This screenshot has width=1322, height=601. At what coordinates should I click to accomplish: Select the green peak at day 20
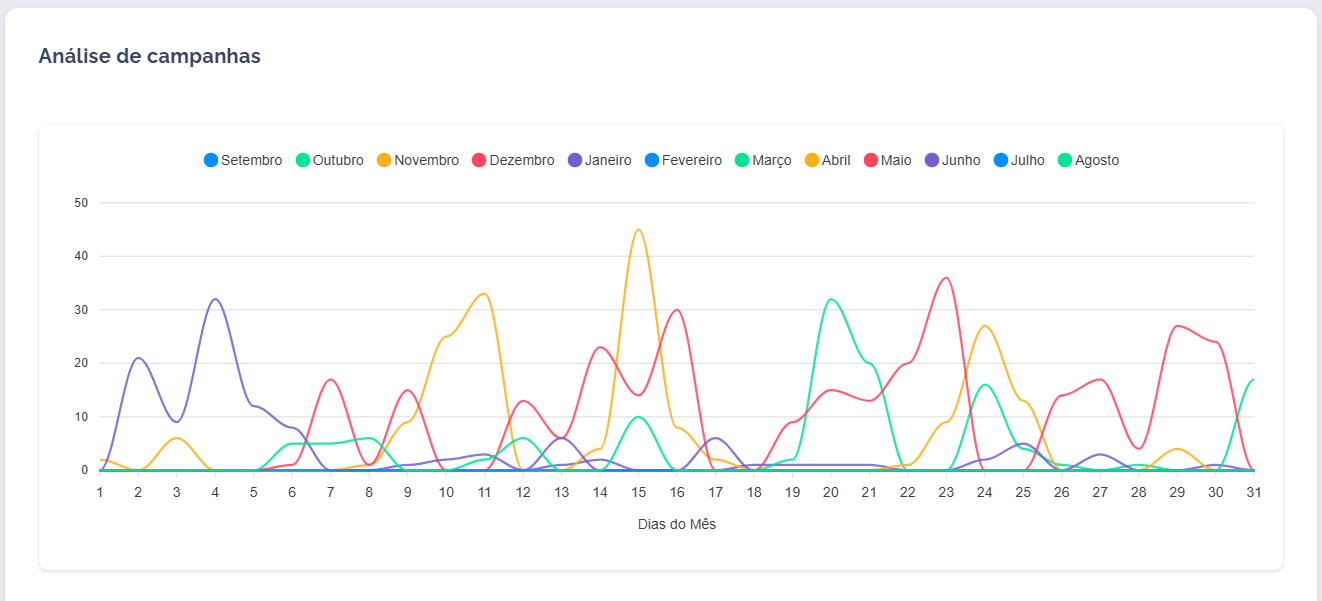831,299
